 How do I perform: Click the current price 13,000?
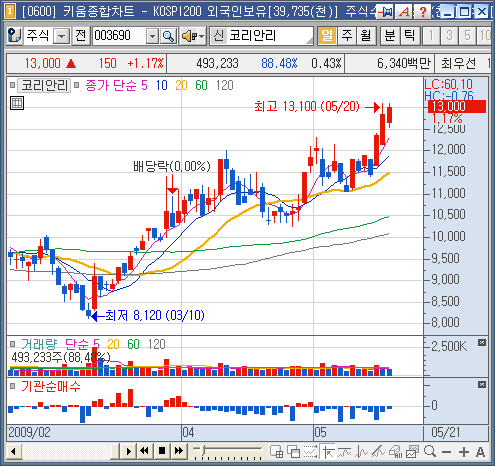pos(43,63)
